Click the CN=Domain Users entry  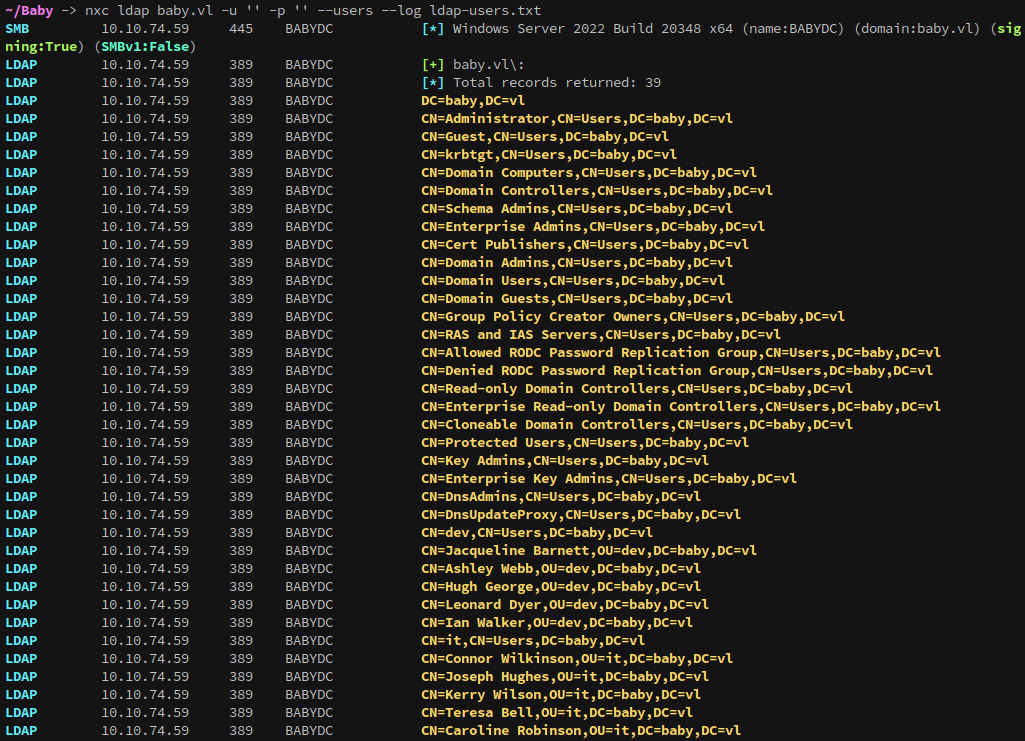click(573, 280)
